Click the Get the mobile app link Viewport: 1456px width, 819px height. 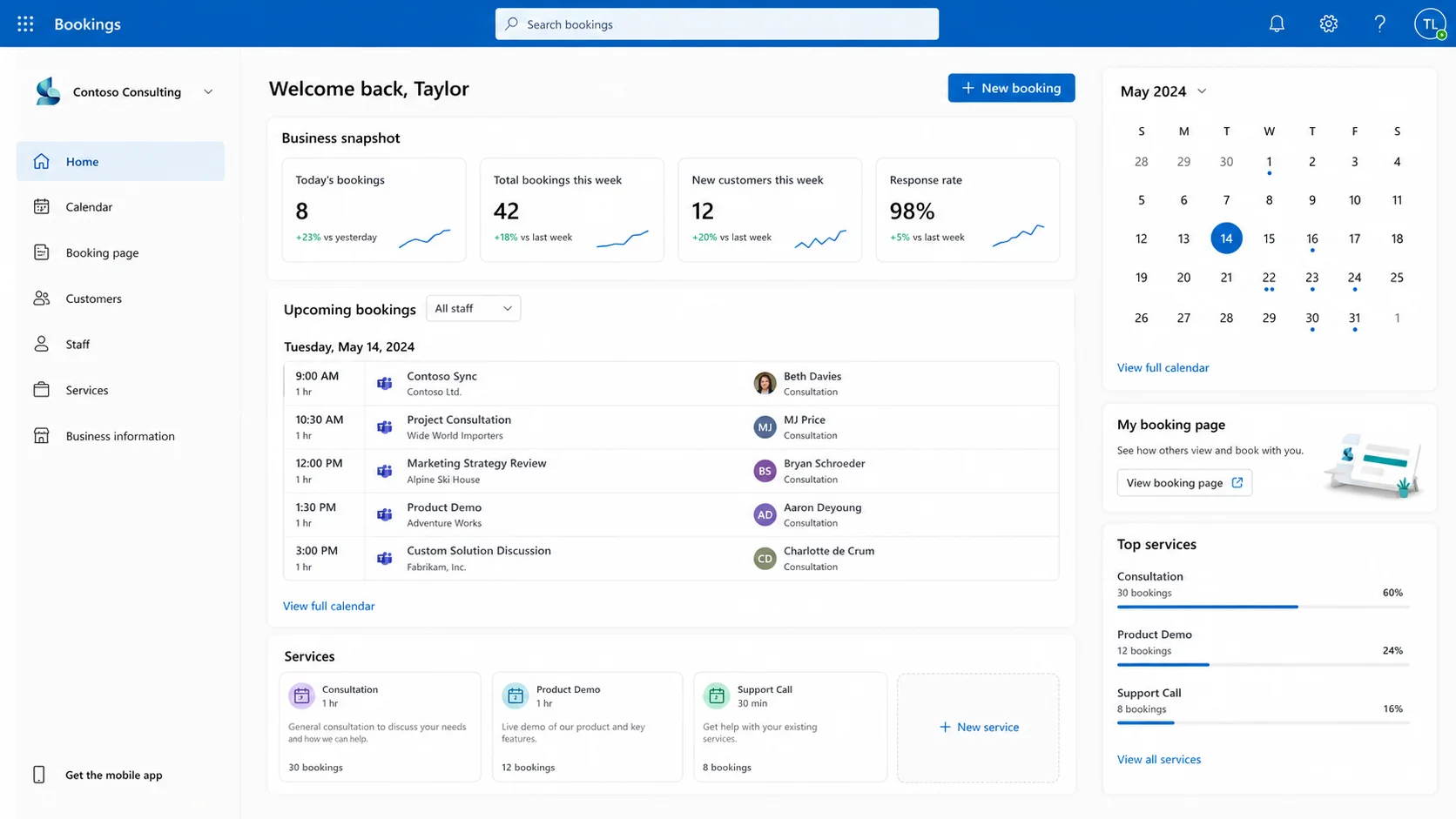point(113,775)
